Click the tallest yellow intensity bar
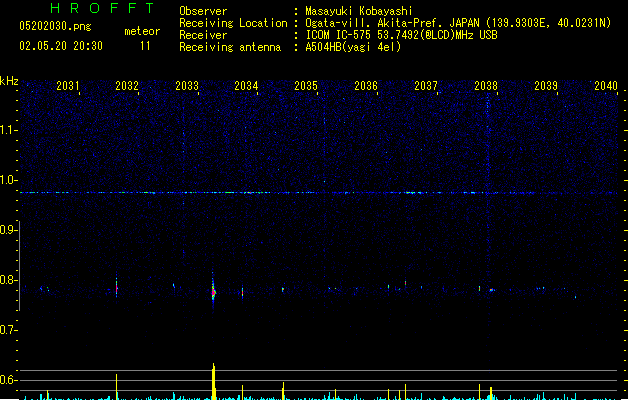Viewport: 629px width, 400px height. coord(213,382)
